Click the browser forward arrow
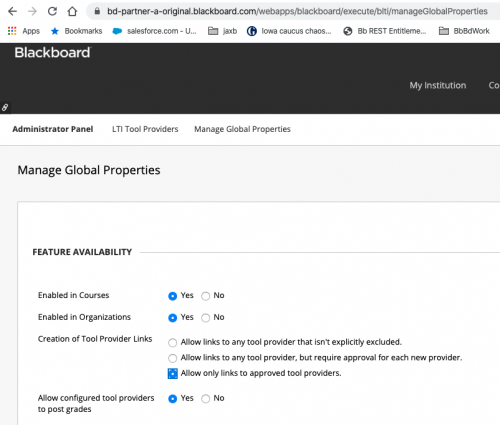Viewport: 500px width, 425px height. tap(32, 11)
